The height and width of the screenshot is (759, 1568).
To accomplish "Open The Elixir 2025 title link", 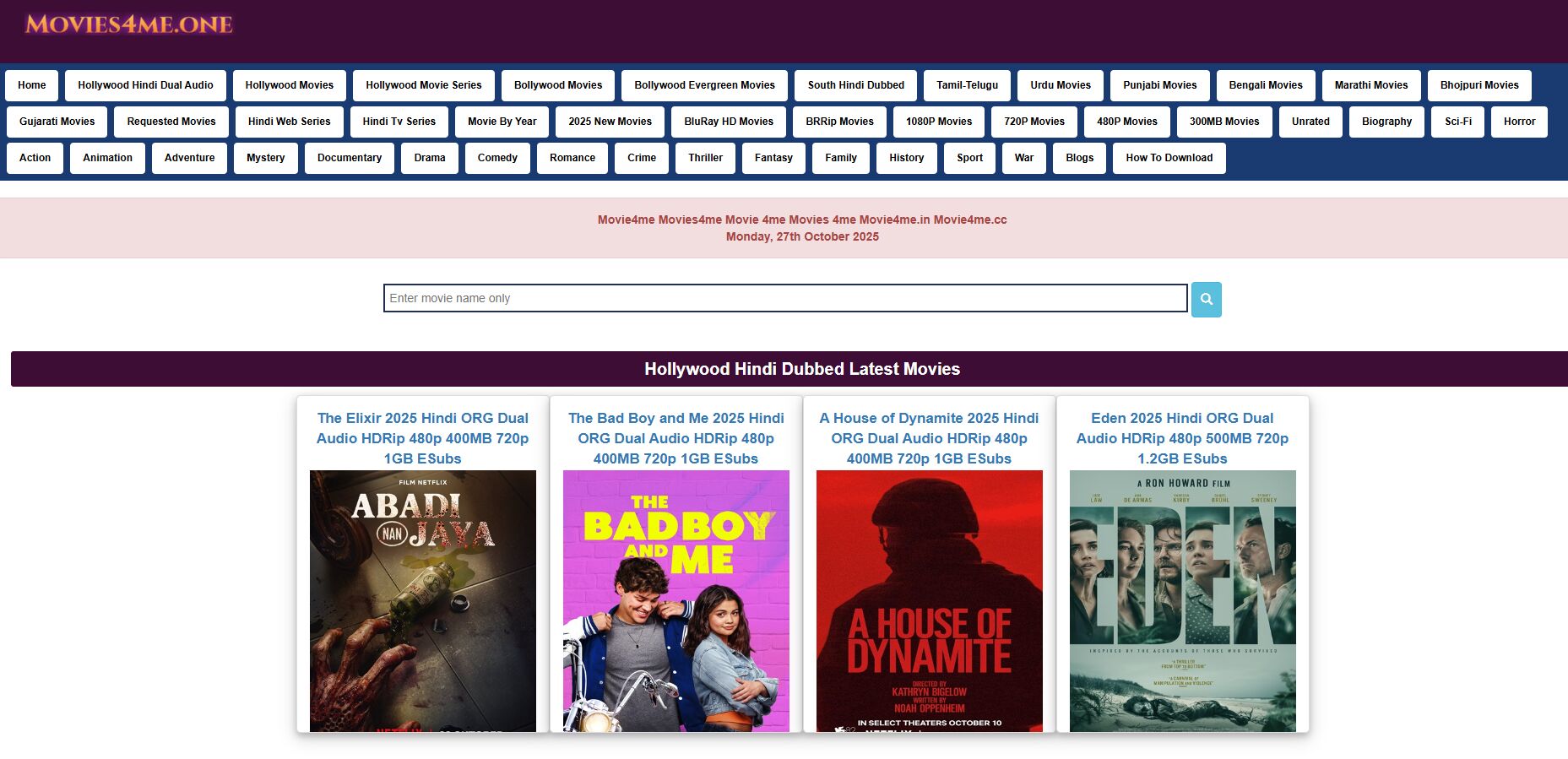I will pos(423,438).
